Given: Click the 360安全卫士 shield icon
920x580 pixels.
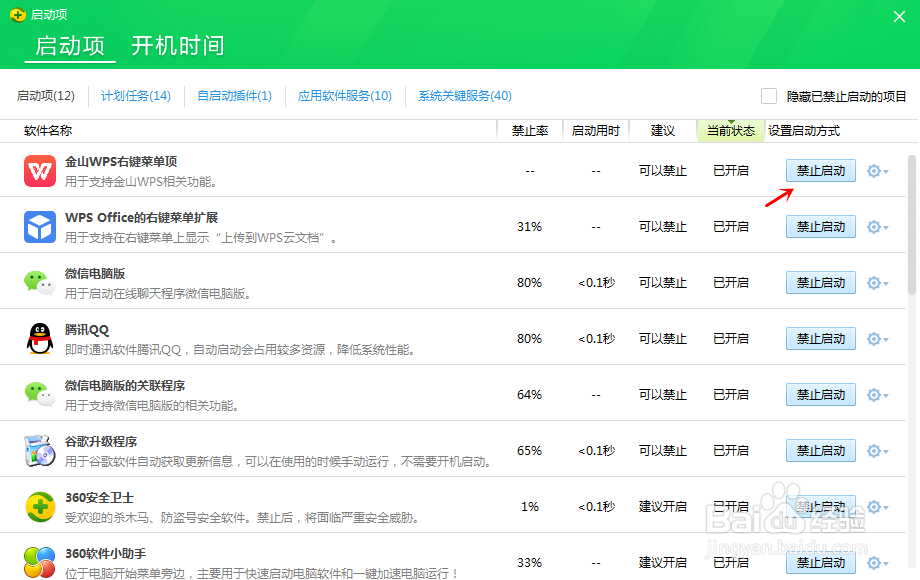Looking at the screenshot, I should pyautogui.click(x=38, y=506).
